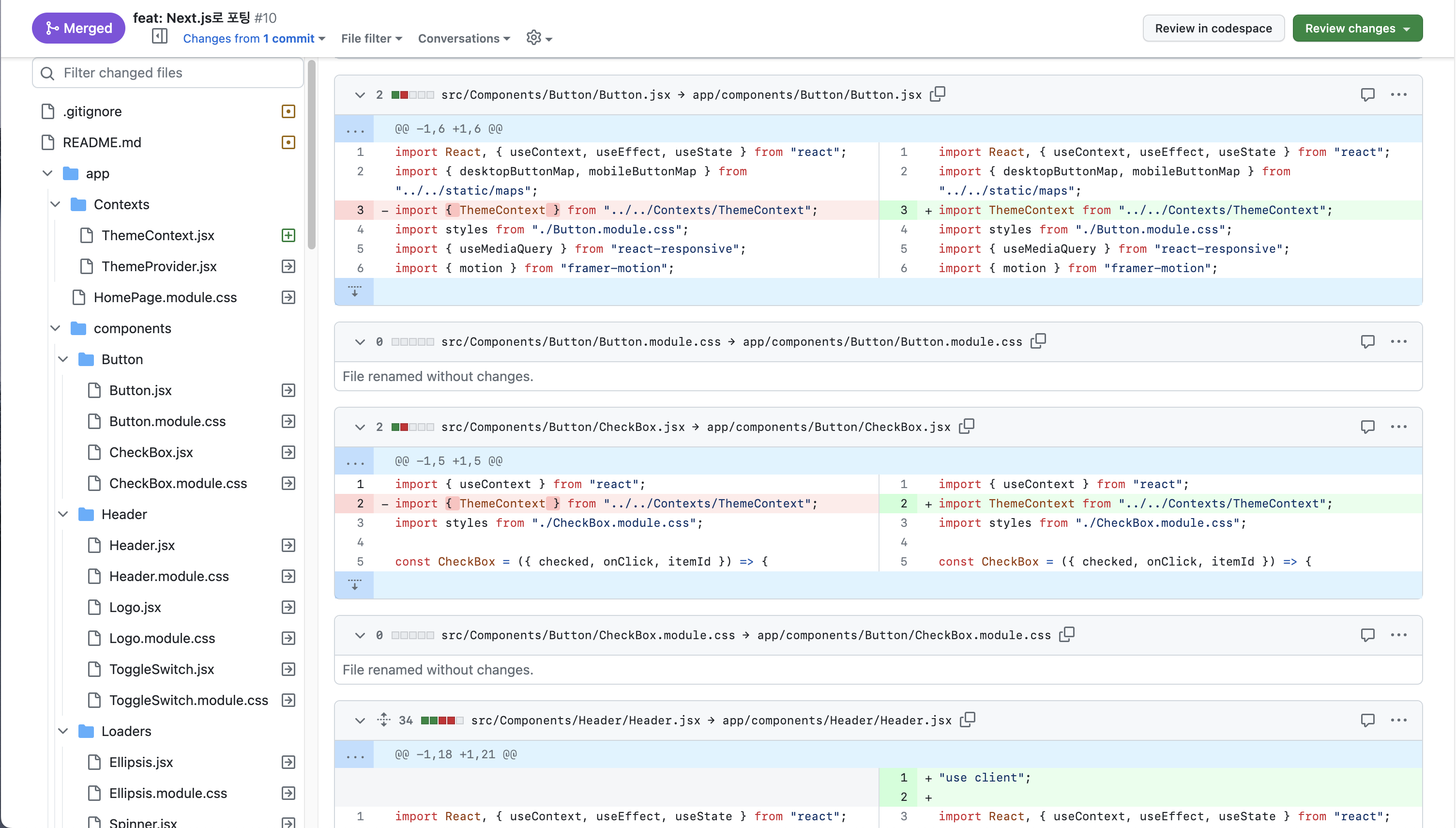Copy the Button.jsx file path icon
Image resolution: width=1456 pixels, height=828 pixels.
click(938, 94)
